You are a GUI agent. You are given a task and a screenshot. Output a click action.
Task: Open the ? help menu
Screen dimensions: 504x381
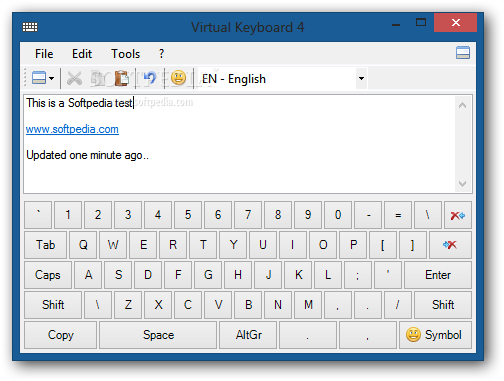161,54
